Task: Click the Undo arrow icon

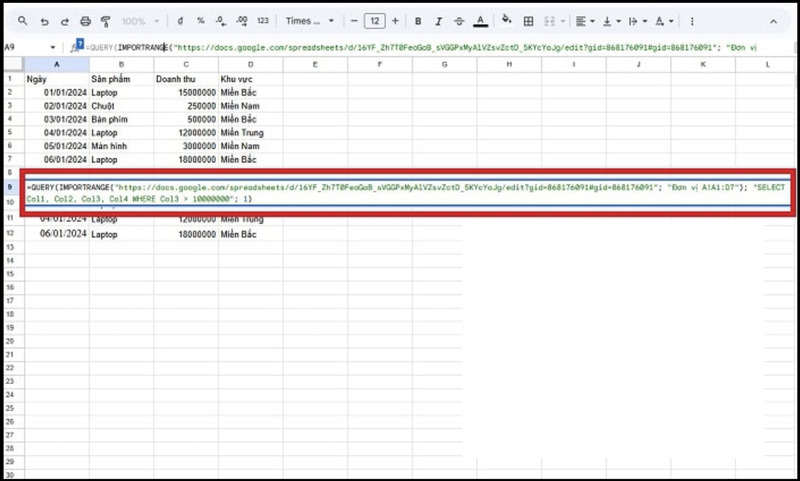Action: (x=44, y=21)
